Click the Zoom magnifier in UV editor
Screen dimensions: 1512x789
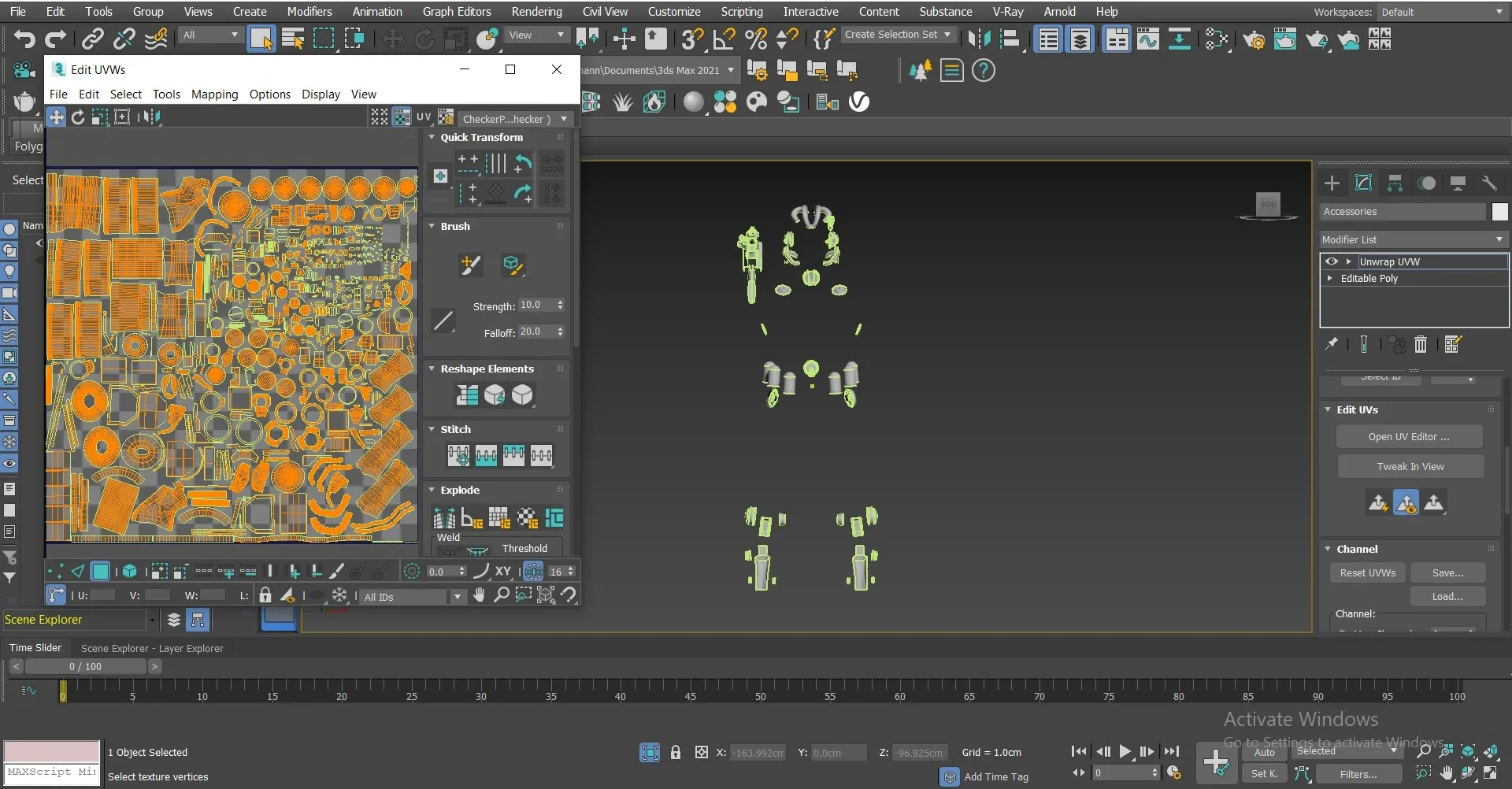point(501,595)
